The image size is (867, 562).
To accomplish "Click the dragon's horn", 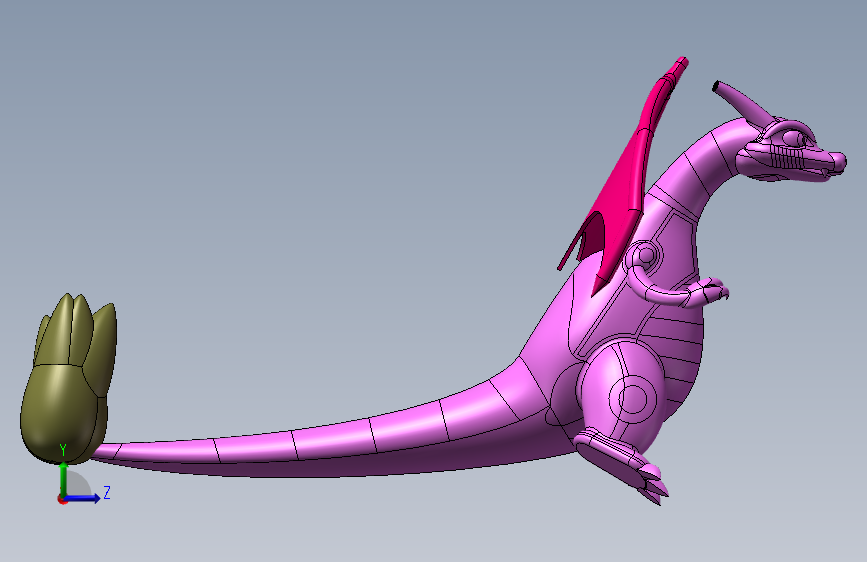I will pos(744,102).
